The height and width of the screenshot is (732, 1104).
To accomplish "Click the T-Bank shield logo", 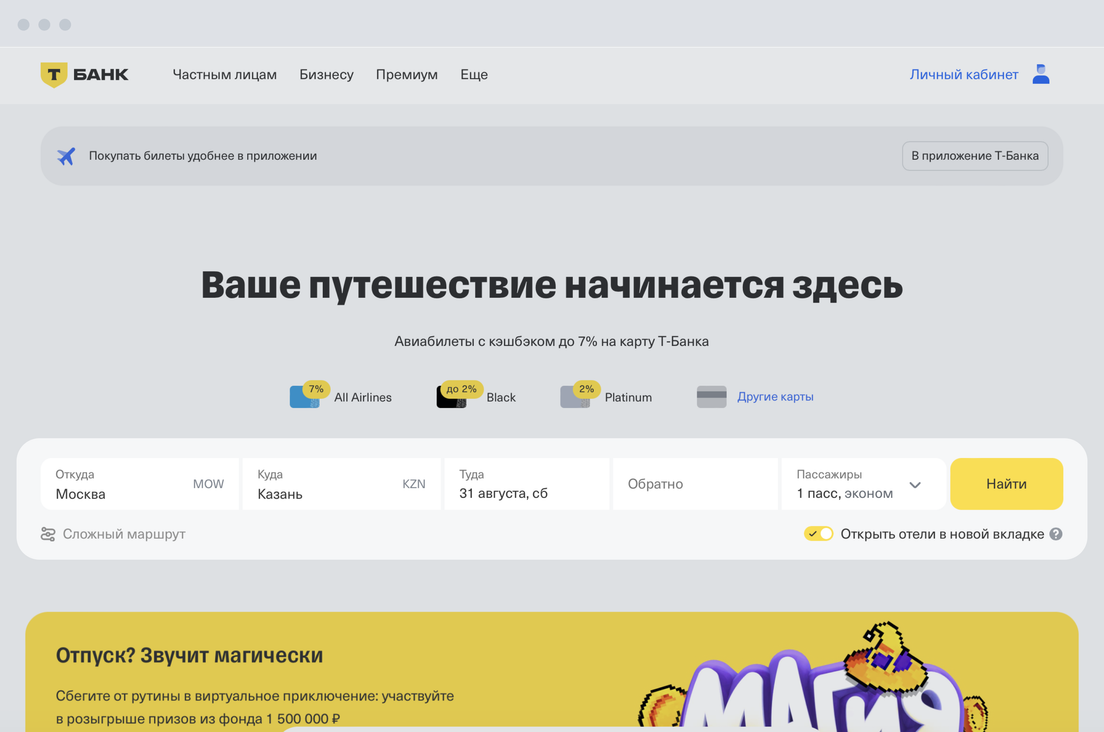I will point(54,74).
